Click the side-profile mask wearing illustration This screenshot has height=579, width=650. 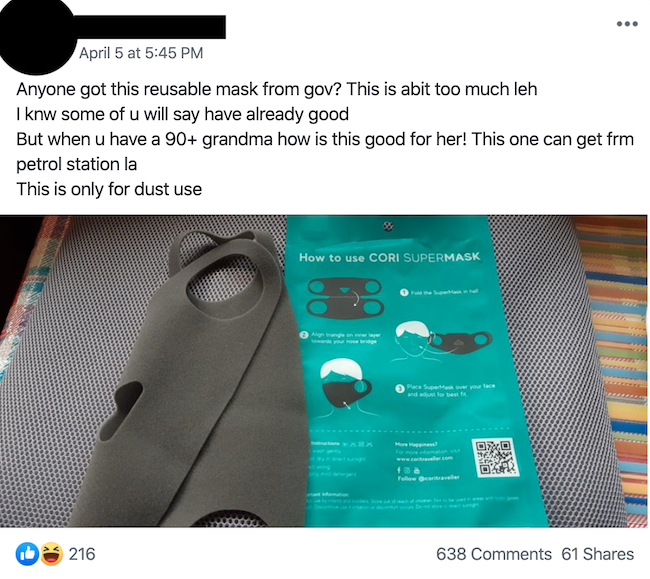coord(442,340)
